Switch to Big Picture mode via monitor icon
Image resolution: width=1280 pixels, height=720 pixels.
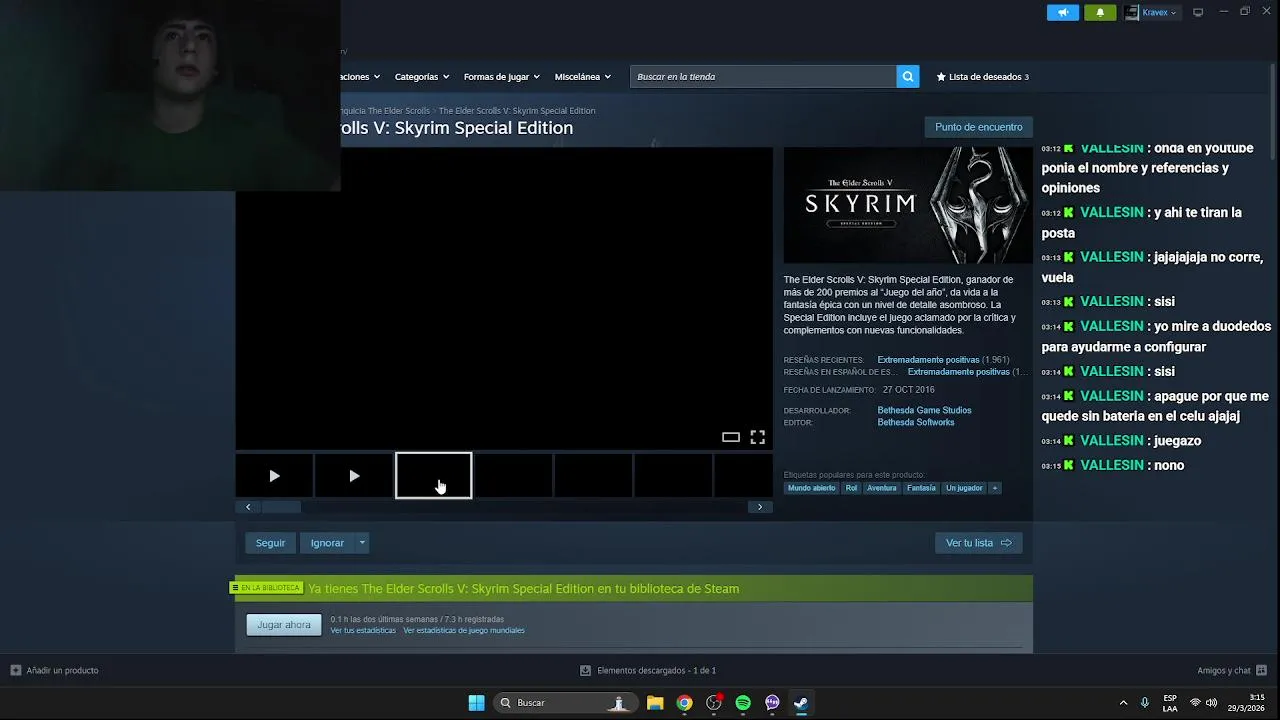tap(1198, 12)
